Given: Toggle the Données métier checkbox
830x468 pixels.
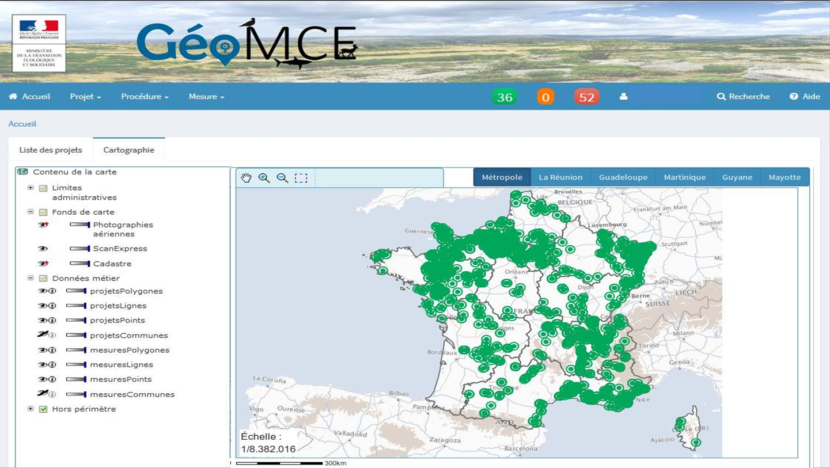Looking at the screenshot, I should point(43,278).
